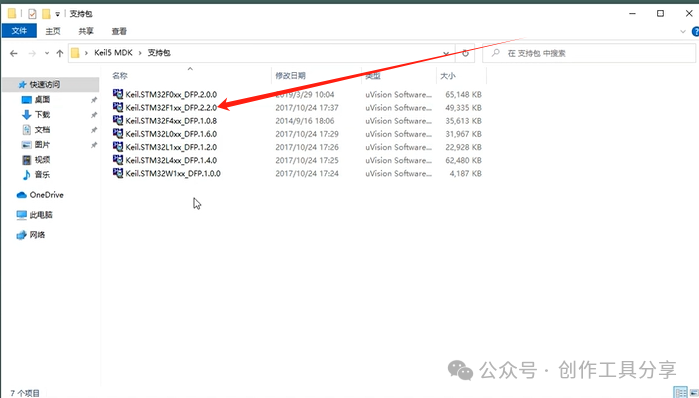Click the pin icon next to 文档

tap(94, 130)
